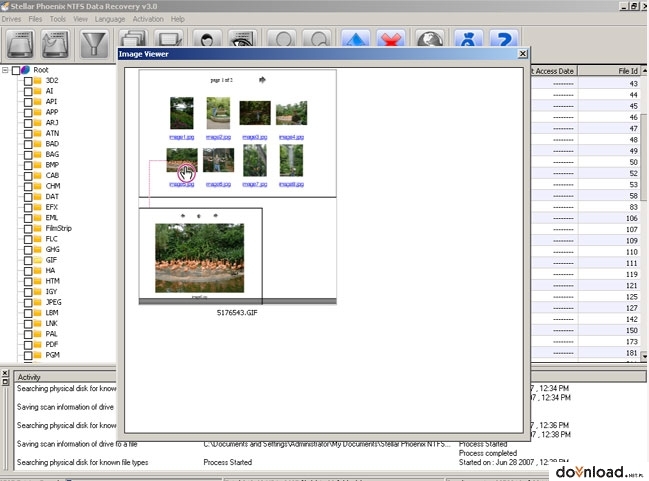649x481 pixels.
Task: Select the file row with File Id 173
Action: (x=586, y=342)
